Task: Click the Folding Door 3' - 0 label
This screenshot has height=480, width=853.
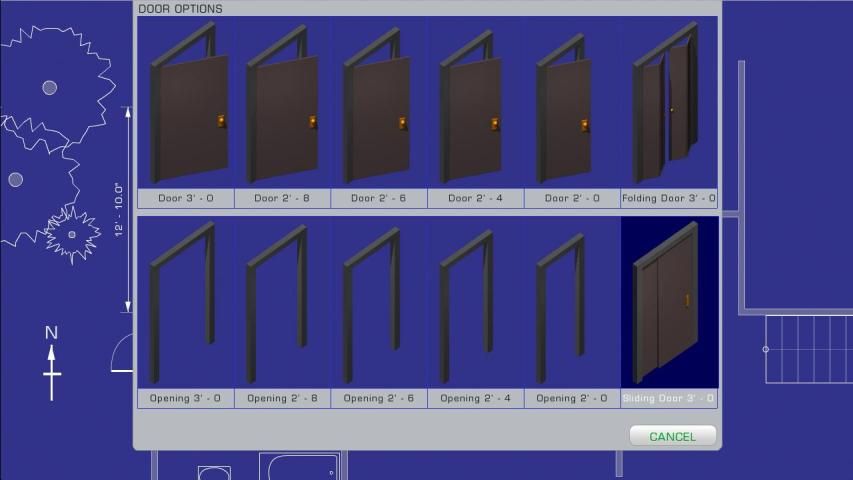Action: pos(669,198)
